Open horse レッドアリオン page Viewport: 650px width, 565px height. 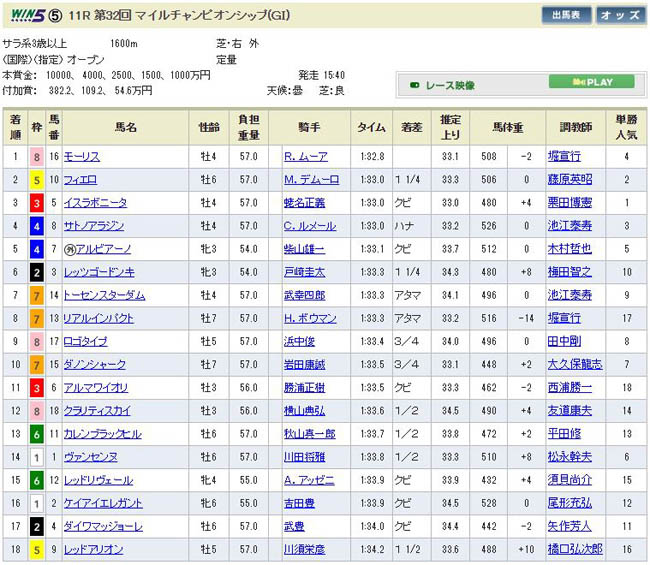(94, 548)
